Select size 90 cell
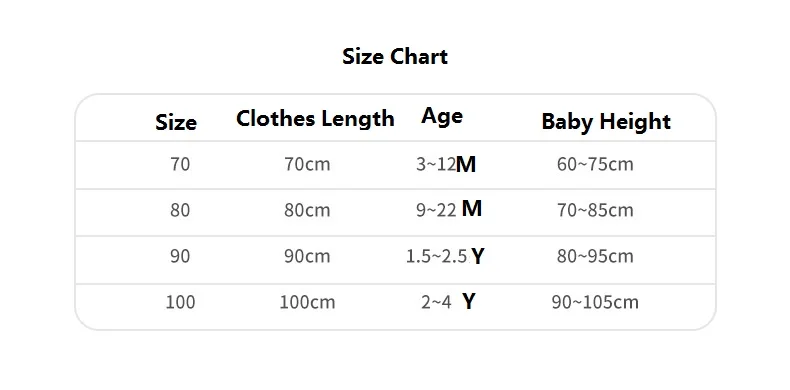This screenshot has width=790, height=390. tap(180, 256)
